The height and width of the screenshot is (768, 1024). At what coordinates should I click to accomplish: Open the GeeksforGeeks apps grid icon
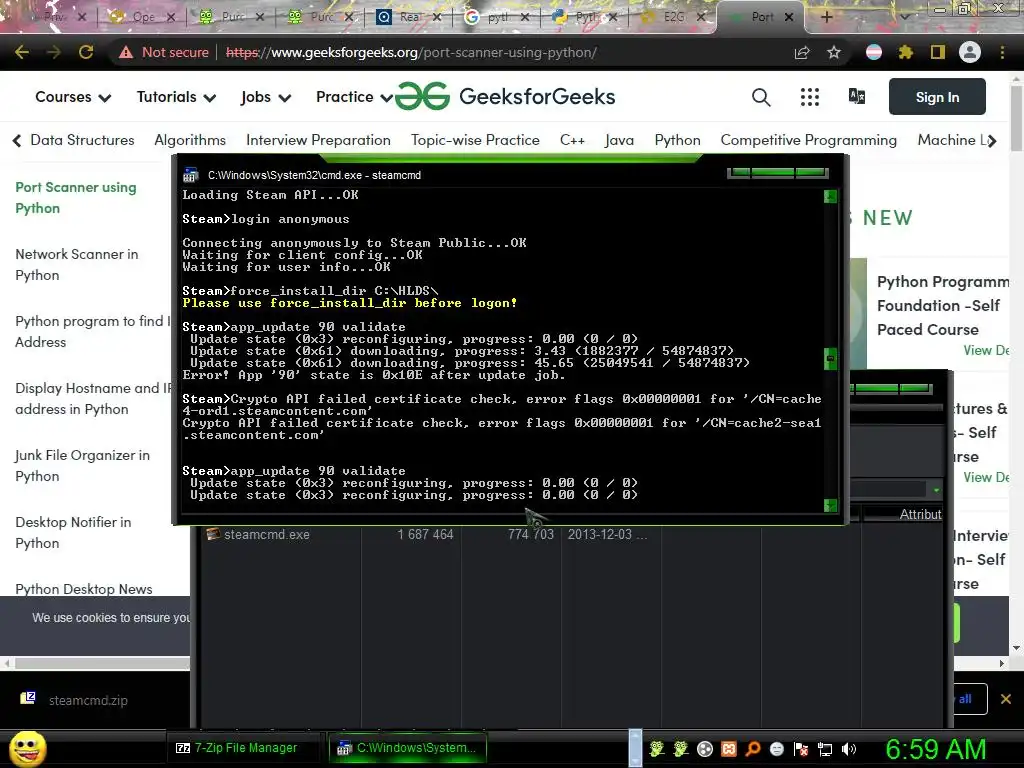pos(810,97)
